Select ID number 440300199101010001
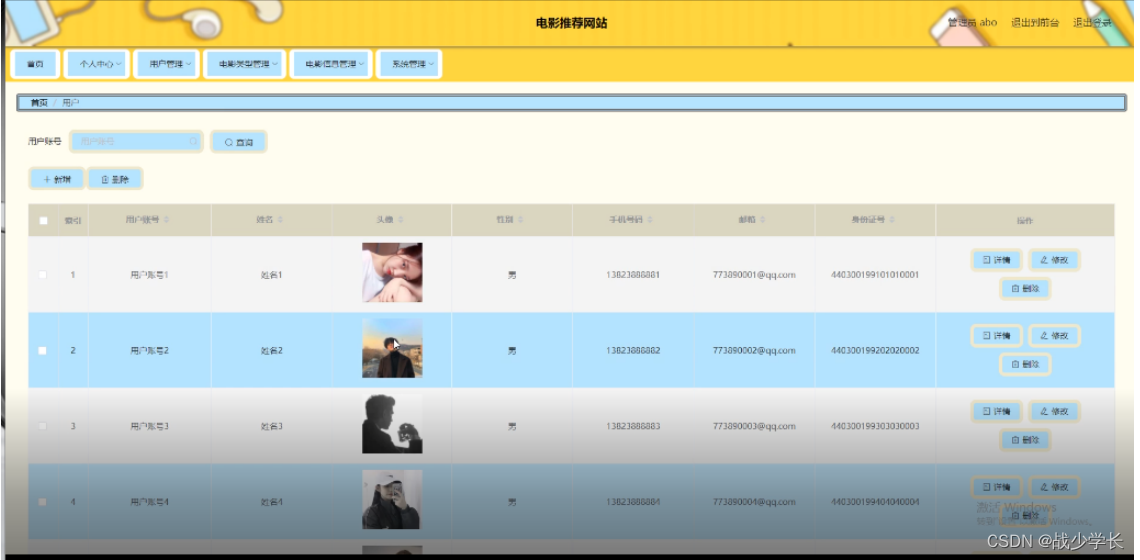 click(875, 275)
